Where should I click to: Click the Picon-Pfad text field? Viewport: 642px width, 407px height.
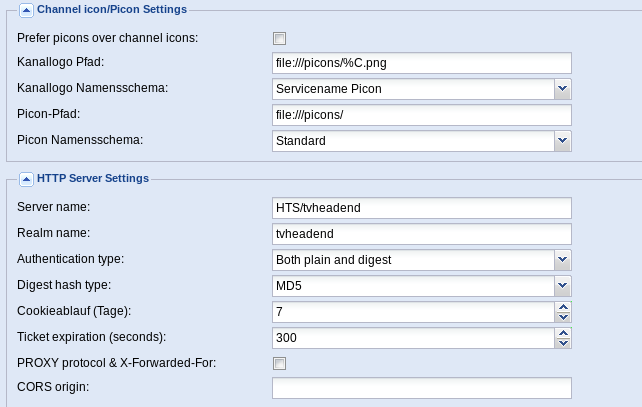(422, 115)
